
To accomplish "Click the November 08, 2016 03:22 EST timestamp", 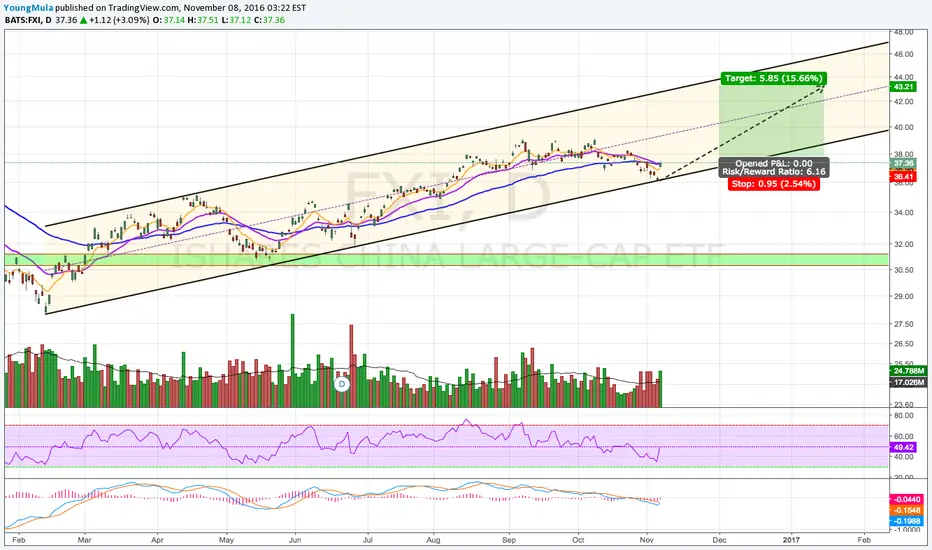I will click(x=245, y=8).
